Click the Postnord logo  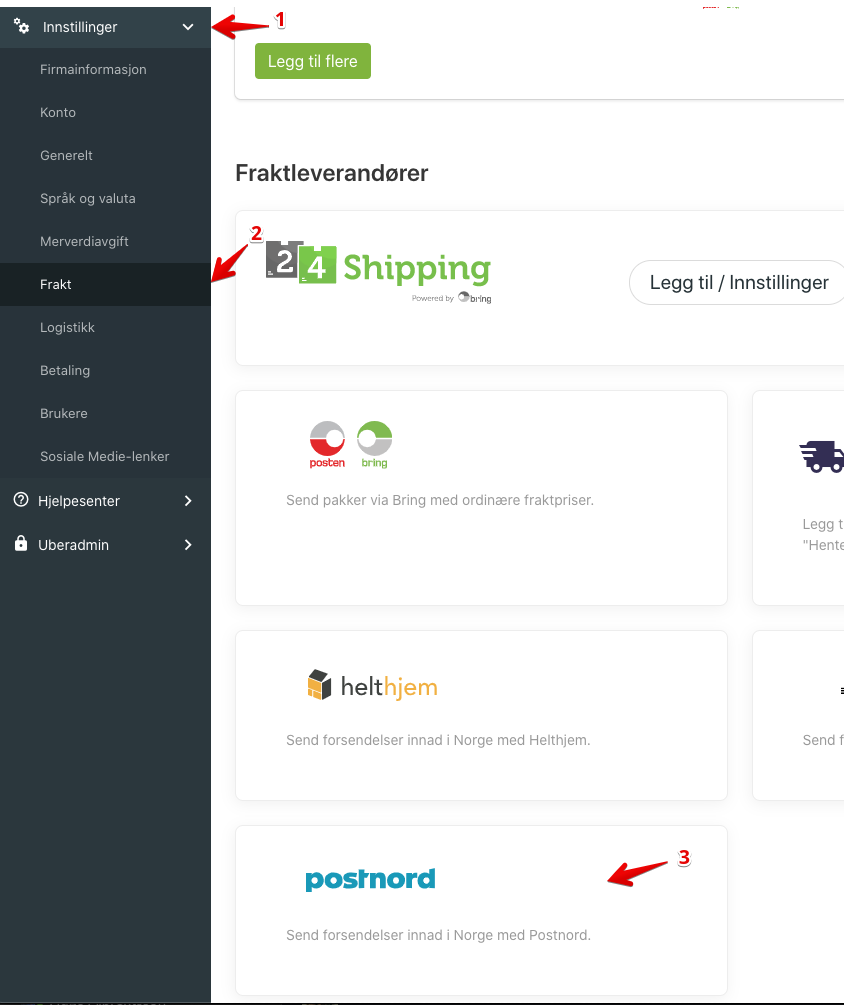click(x=370, y=879)
